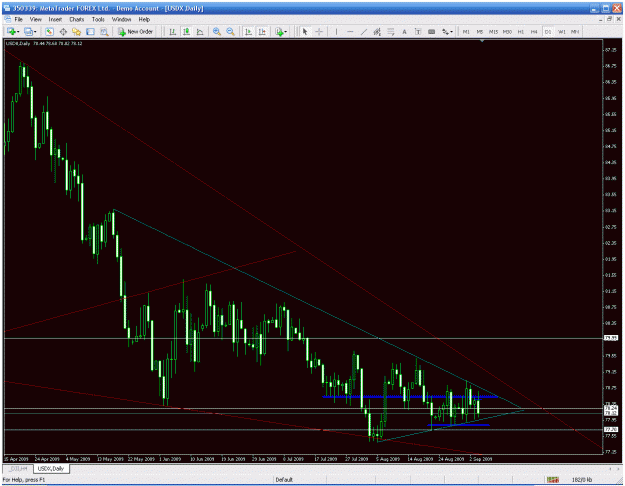Switch to M1 timeframe

(466, 32)
